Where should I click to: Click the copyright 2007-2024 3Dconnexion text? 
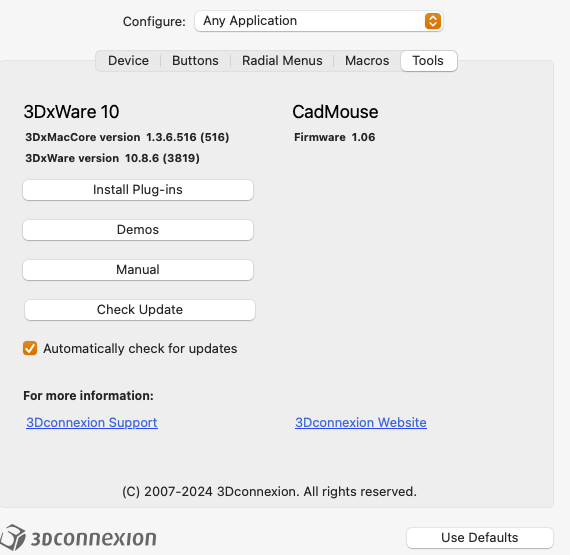(269, 492)
